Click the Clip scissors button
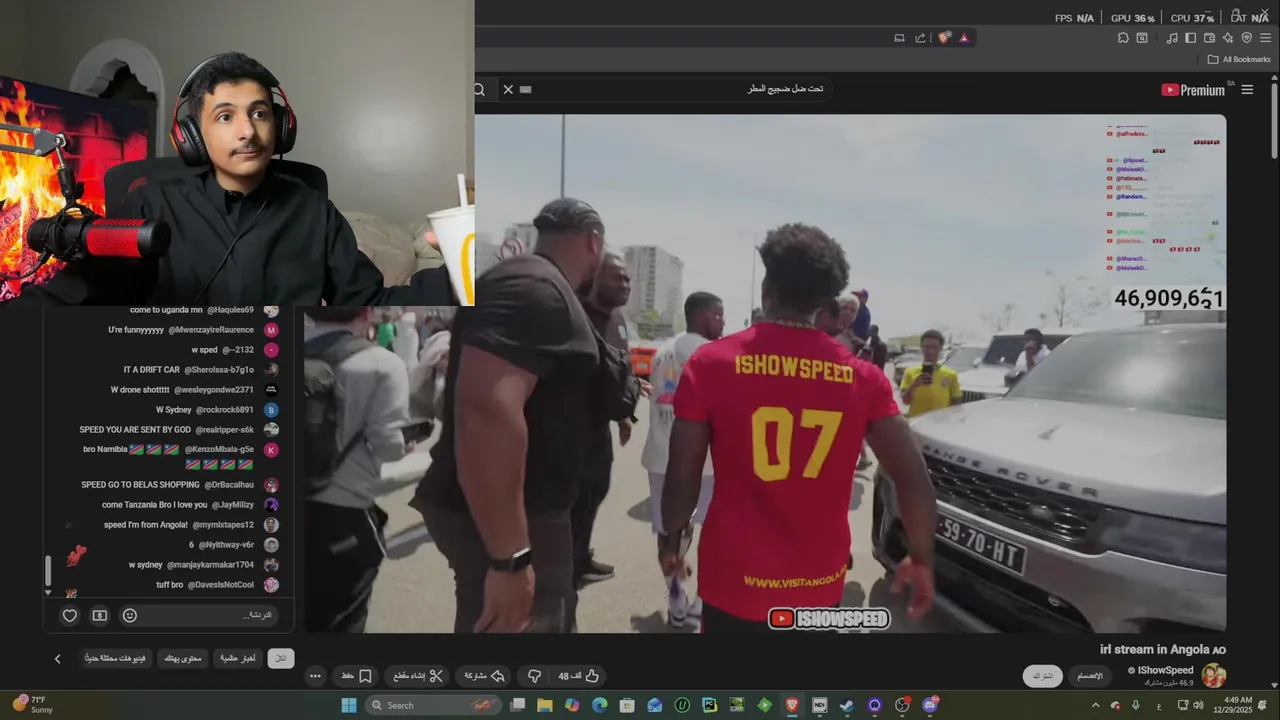Viewport: 1280px width, 720px height. (418, 676)
